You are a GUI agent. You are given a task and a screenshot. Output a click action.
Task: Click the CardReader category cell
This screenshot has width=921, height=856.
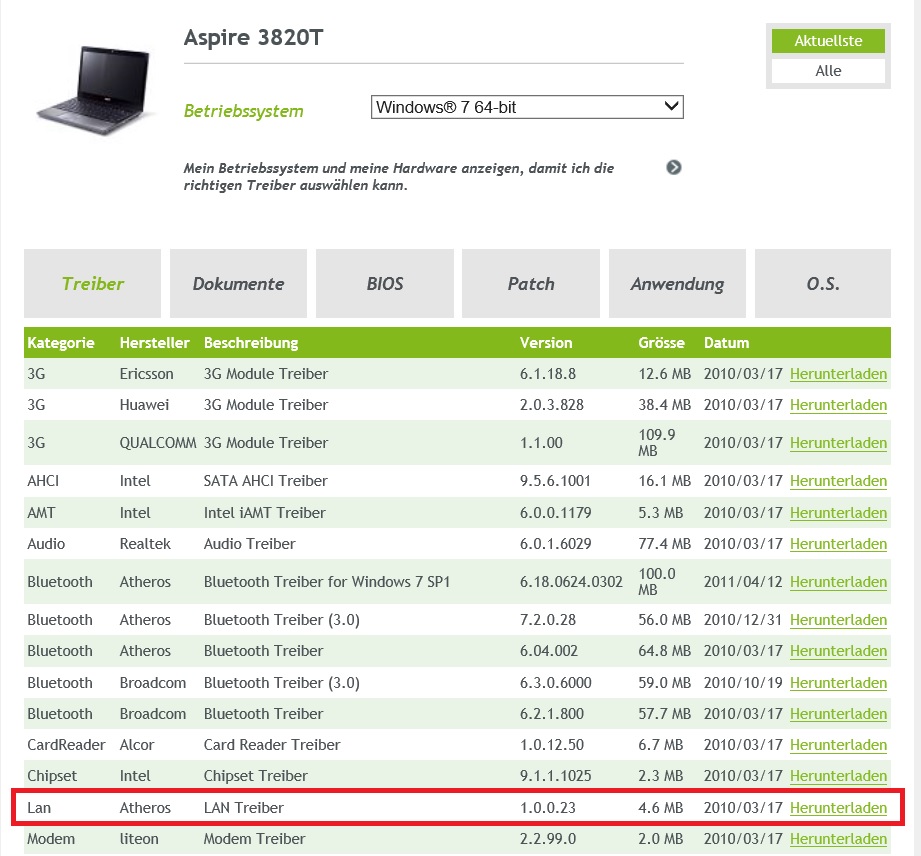coord(66,745)
